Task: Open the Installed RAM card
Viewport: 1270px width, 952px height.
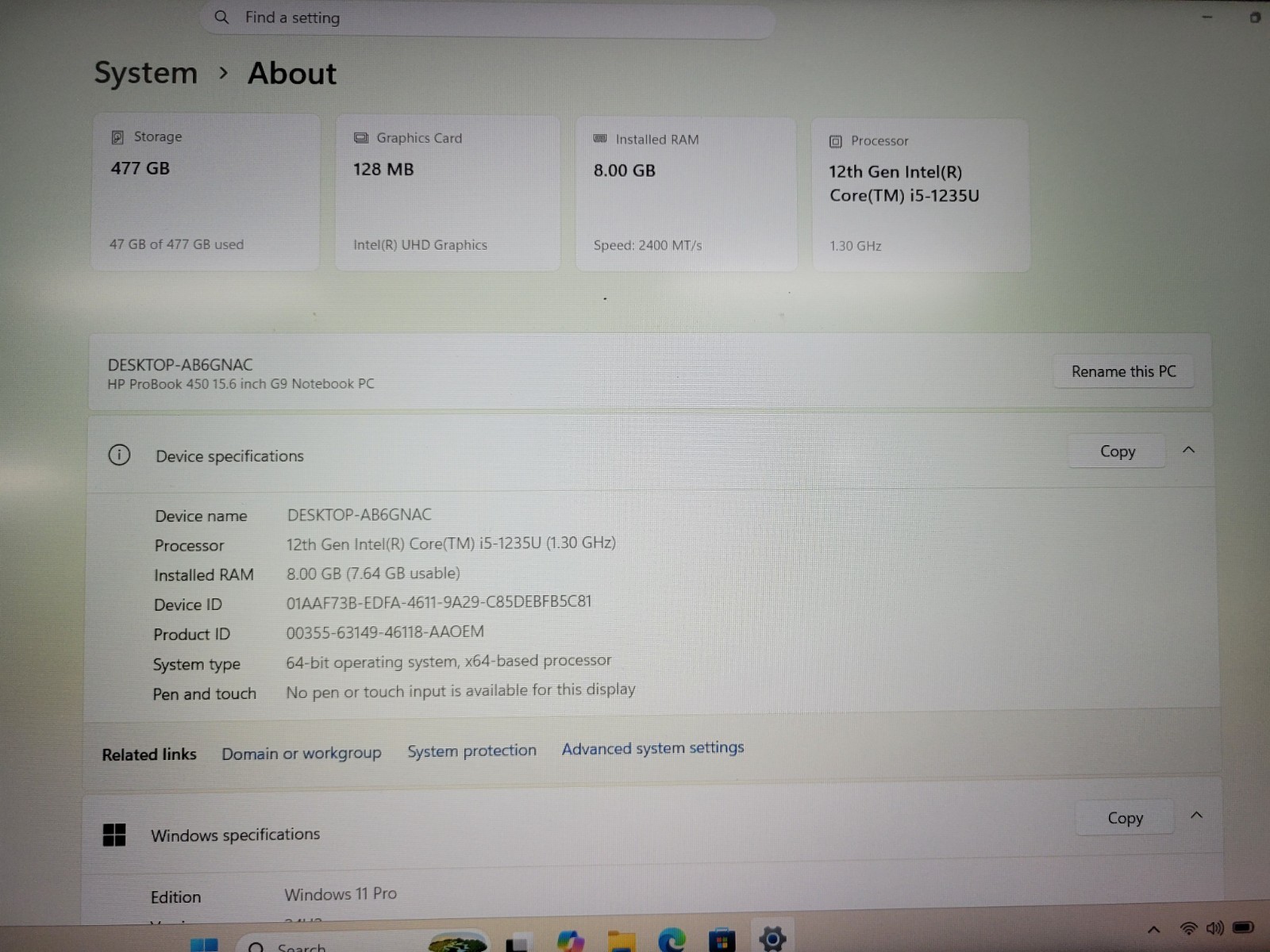Action: click(x=687, y=194)
